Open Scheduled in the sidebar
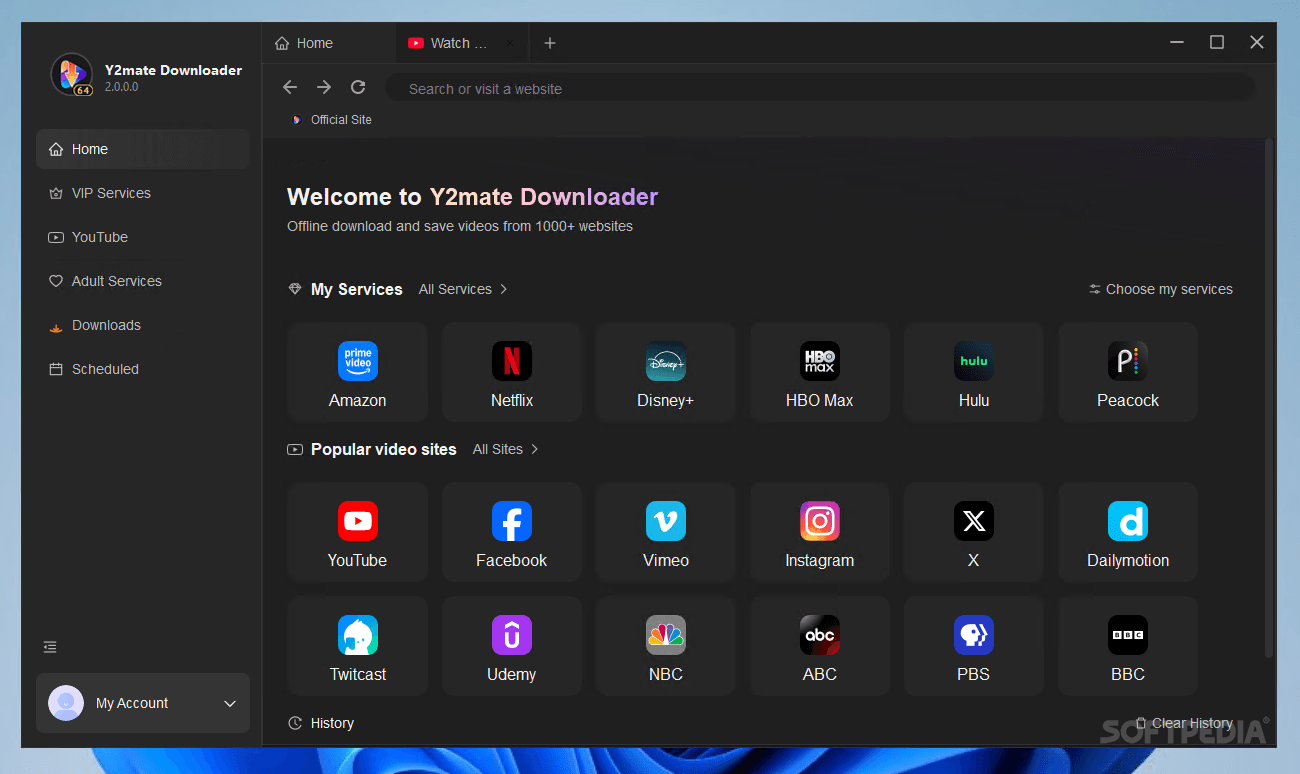Image resolution: width=1300 pixels, height=774 pixels. pyautogui.click(x=143, y=369)
